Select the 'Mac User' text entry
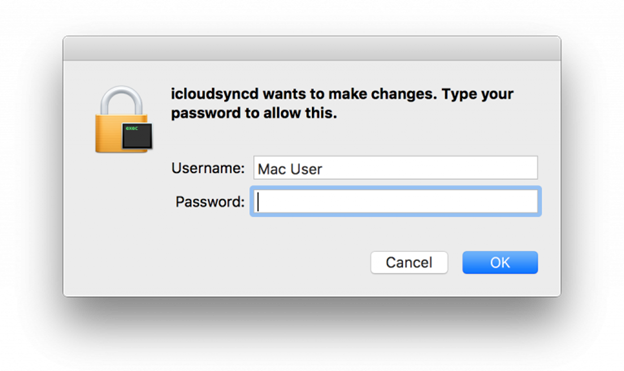The width and height of the screenshot is (624, 371). [x=290, y=169]
